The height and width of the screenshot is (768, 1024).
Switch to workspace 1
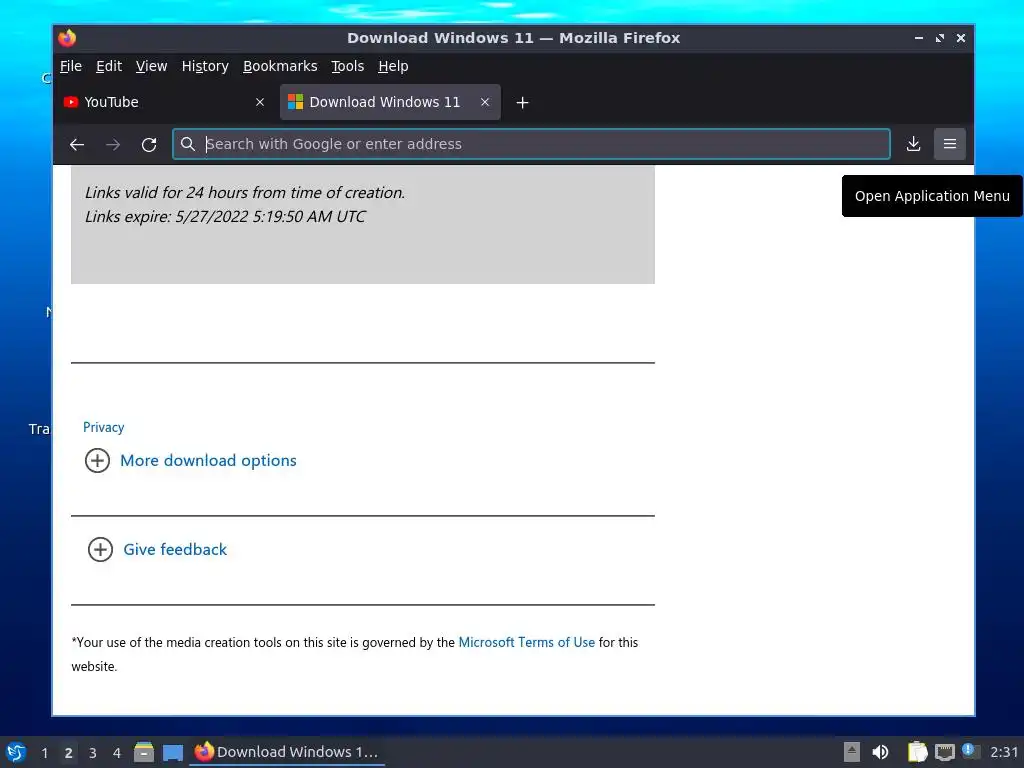pyautogui.click(x=44, y=752)
